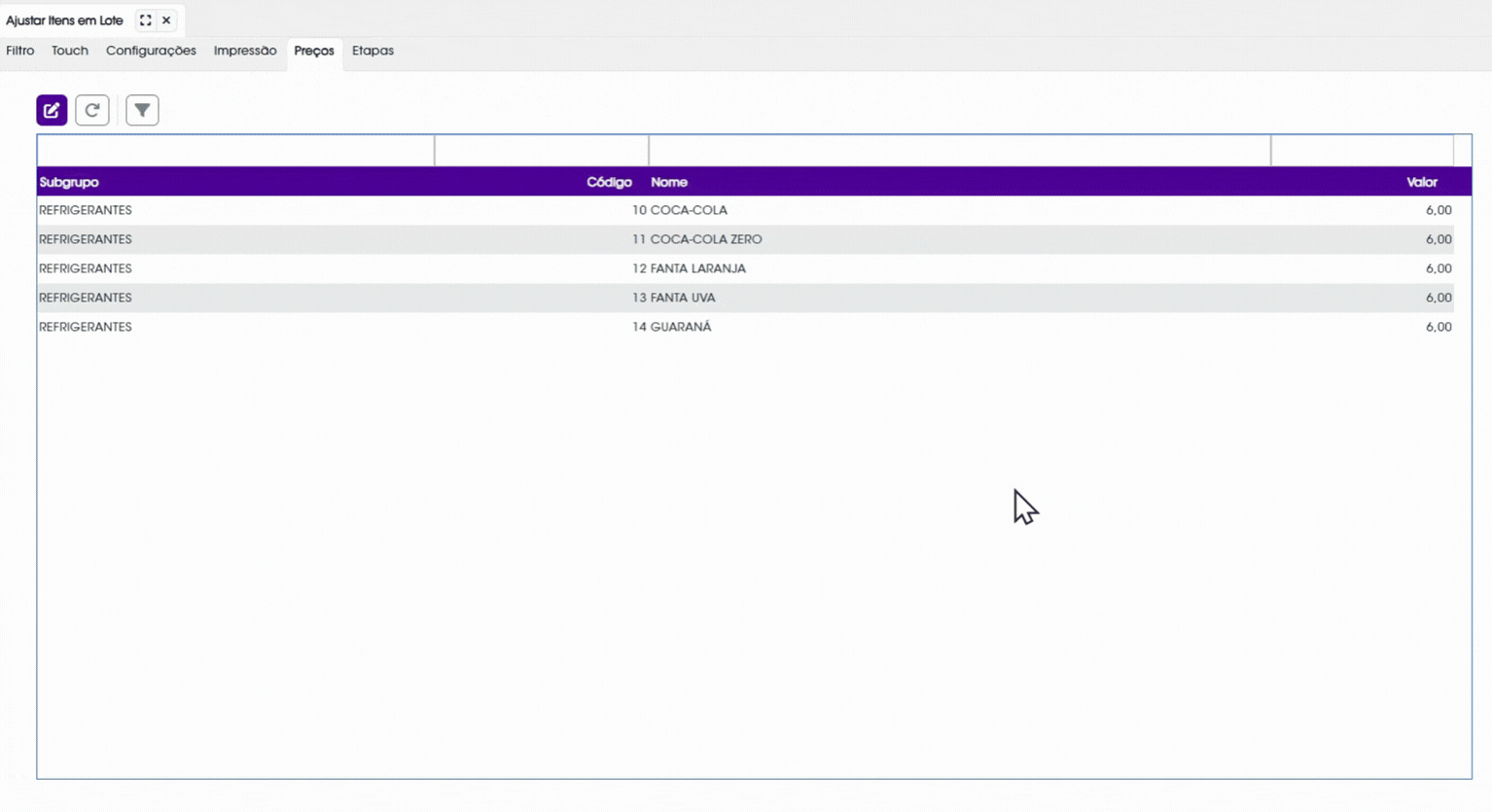Select the COCA-COLA name cell
The height and width of the screenshot is (812, 1492).
(689, 210)
